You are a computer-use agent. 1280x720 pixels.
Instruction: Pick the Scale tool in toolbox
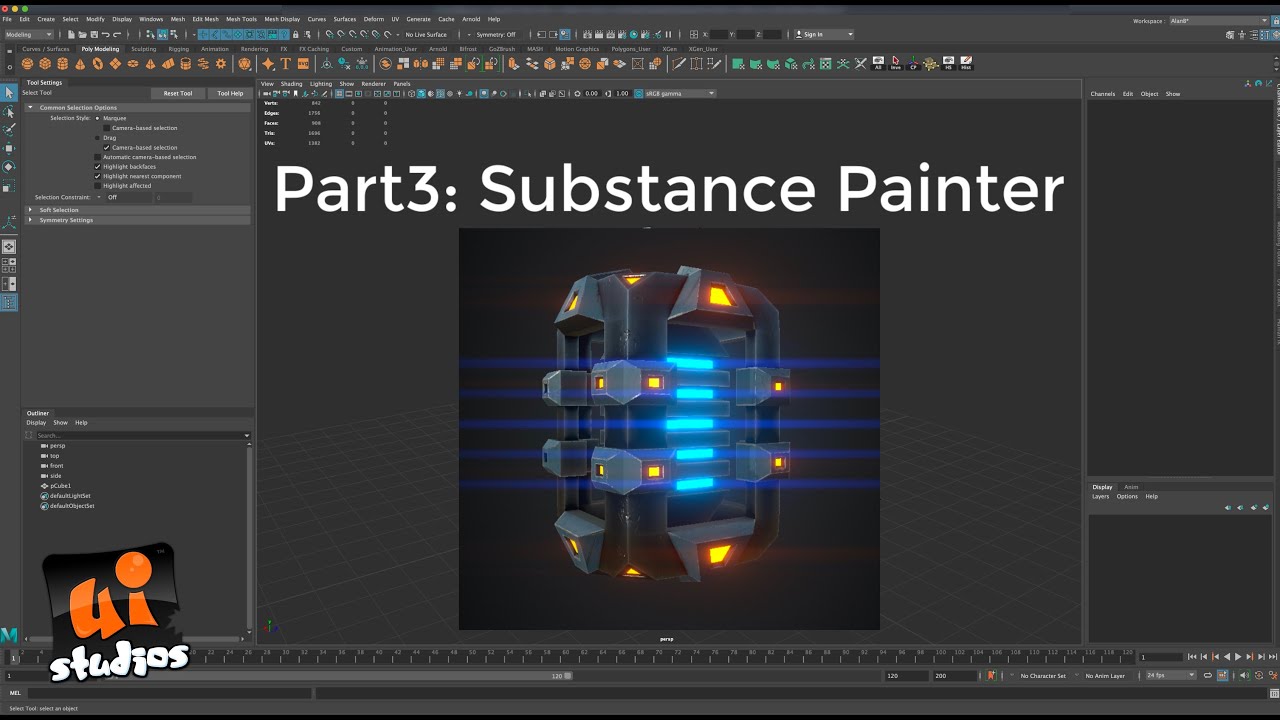coord(9,186)
